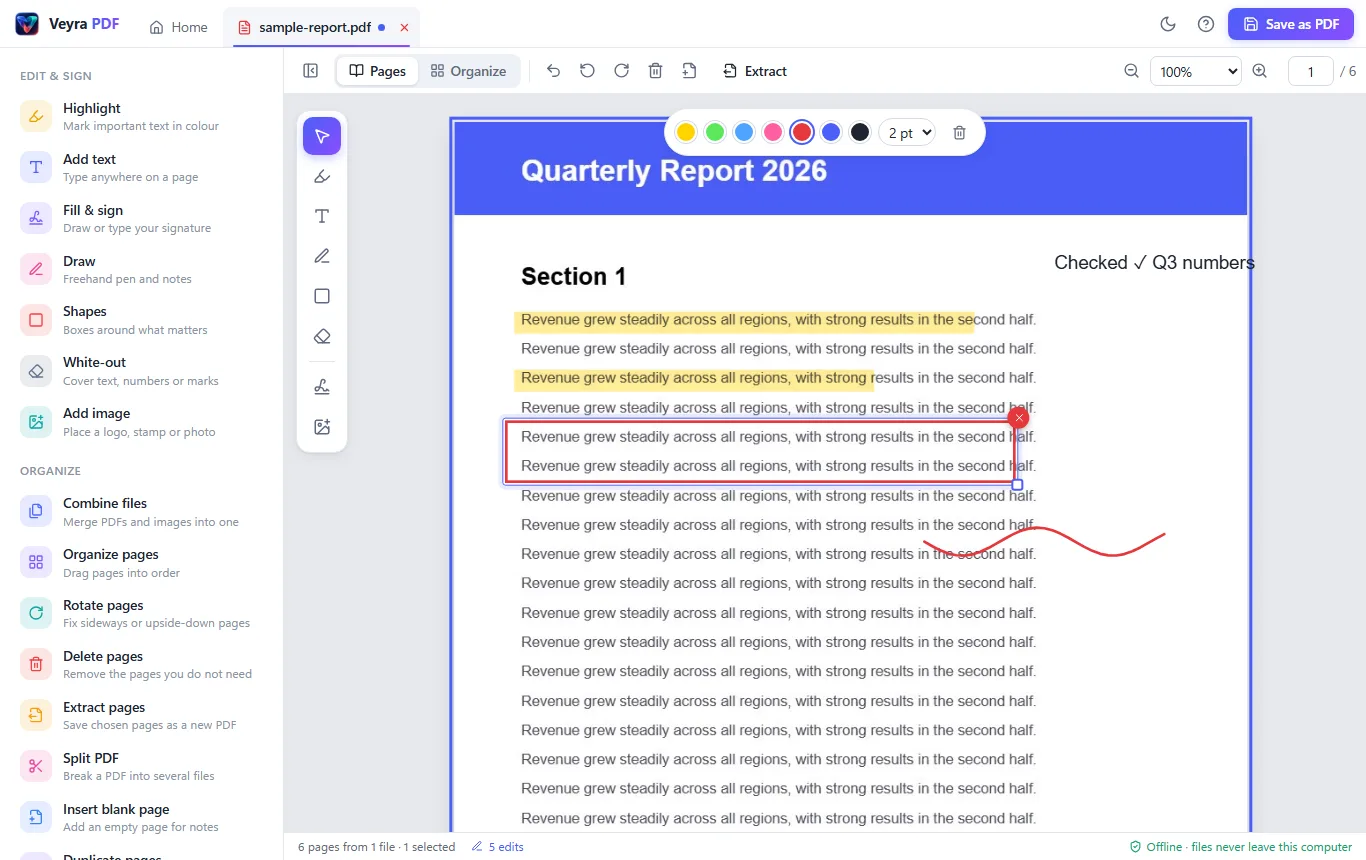Screen dimensions: 1366x860
Task: Undo the last edit
Action: [553, 71]
